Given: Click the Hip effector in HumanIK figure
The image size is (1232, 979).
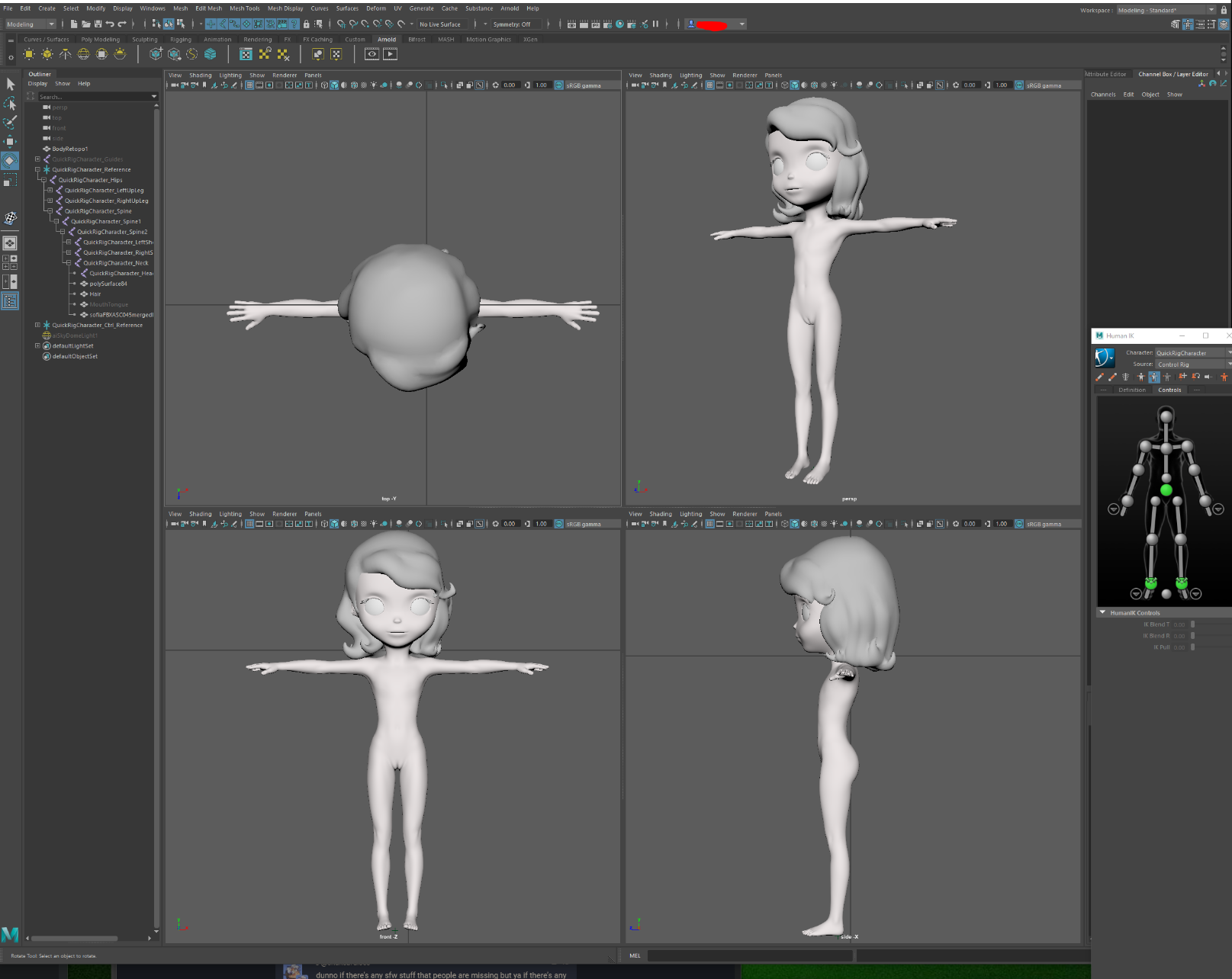Looking at the screenshot, I should click(x=1166, y=490).
